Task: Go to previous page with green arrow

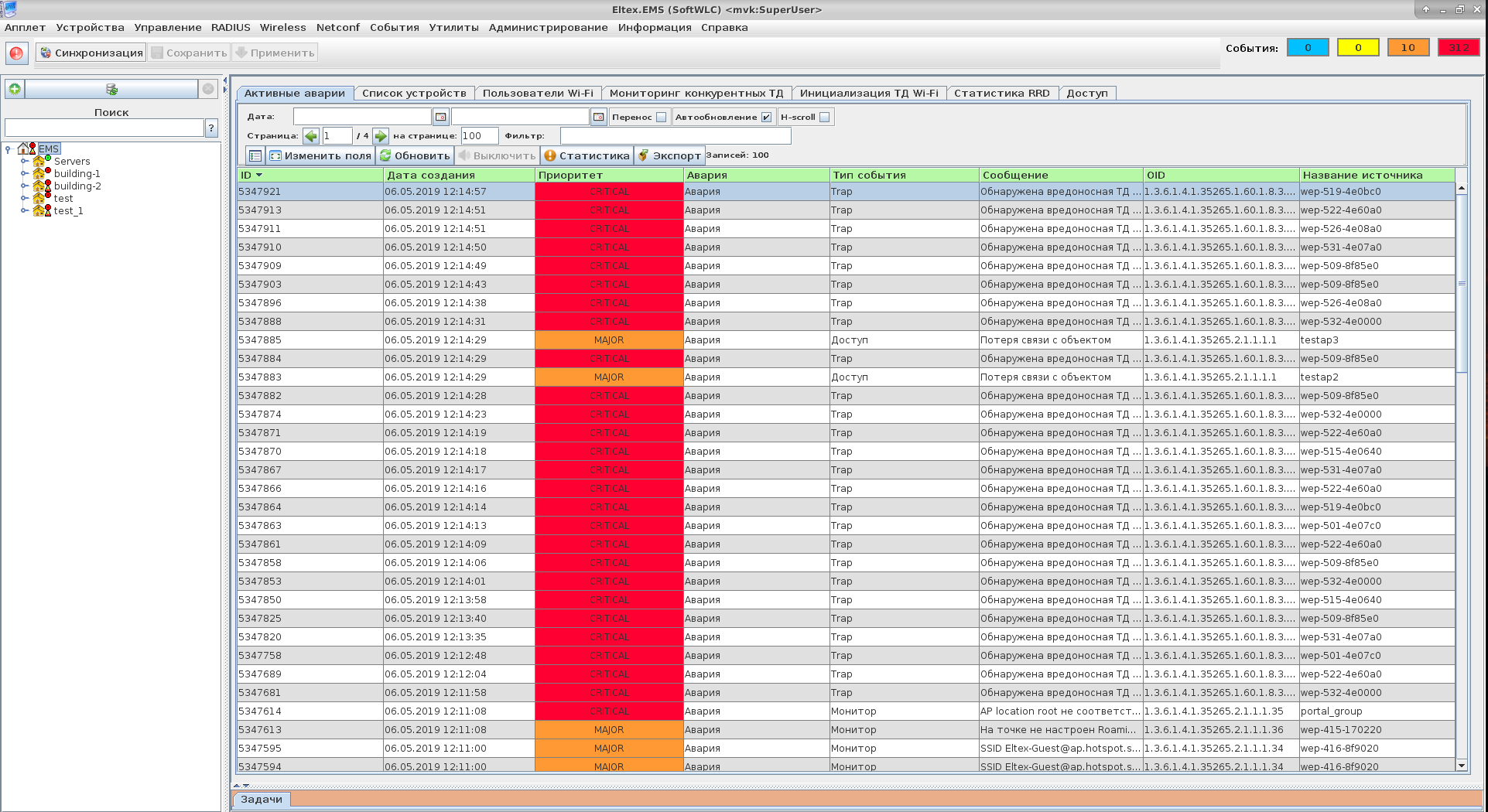Action: click(311, 136)
